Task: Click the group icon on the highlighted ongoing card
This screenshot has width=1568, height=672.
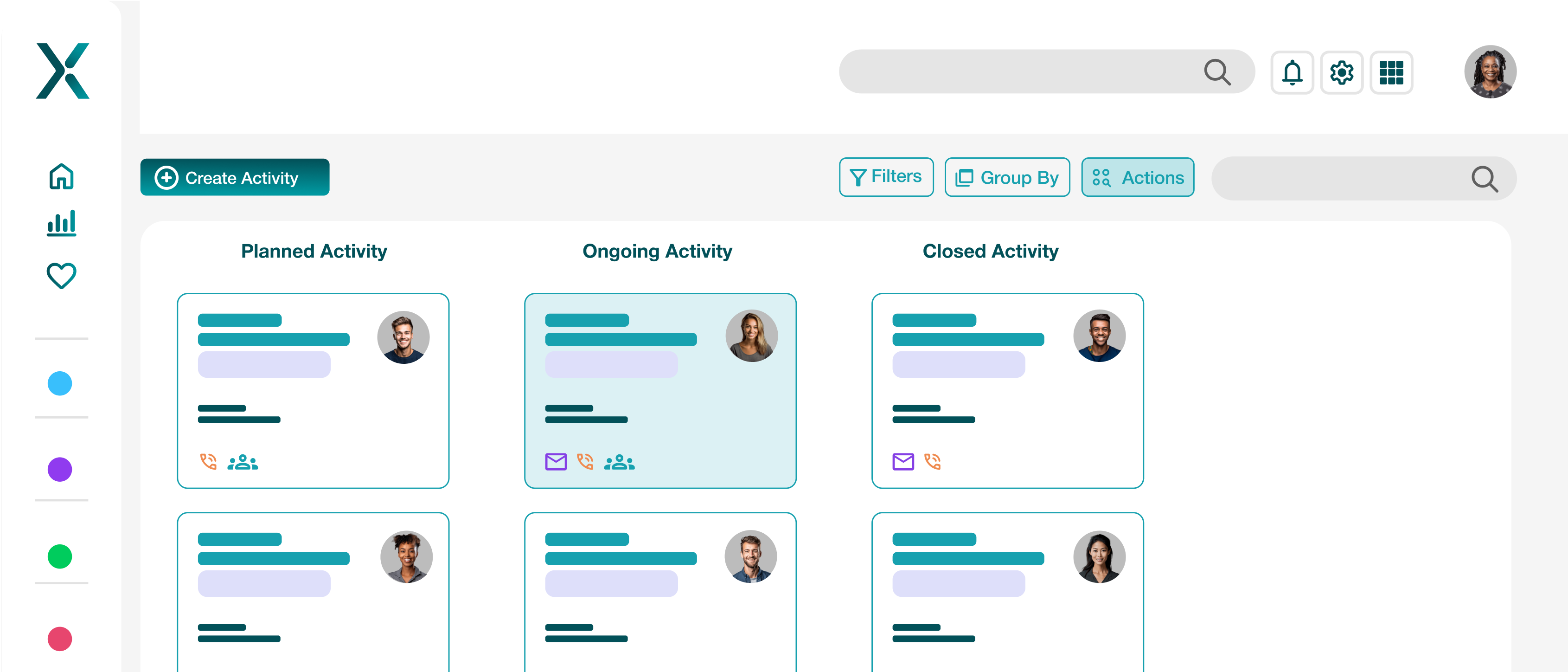Action: pos(620,461)
